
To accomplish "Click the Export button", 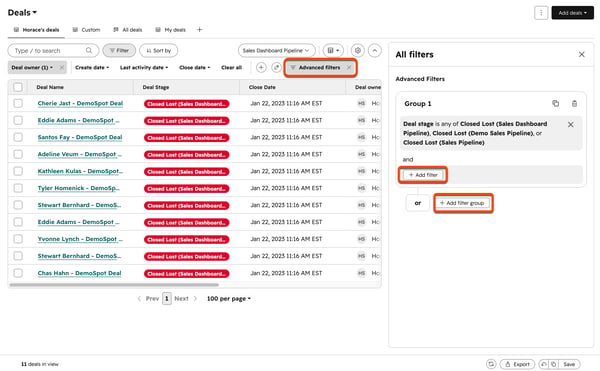I will click(517, 364).
